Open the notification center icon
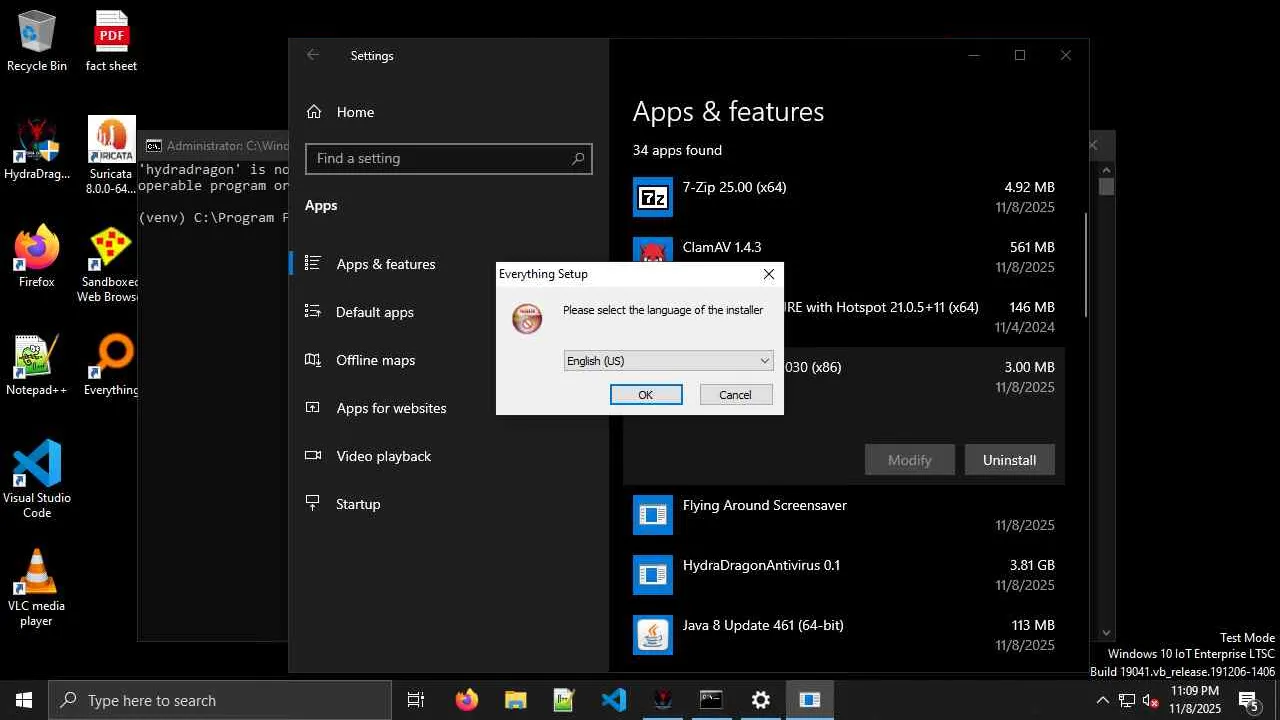The width and height of the screenshot is (1280, 720). pyautogui.click(x=1249, y=700)
